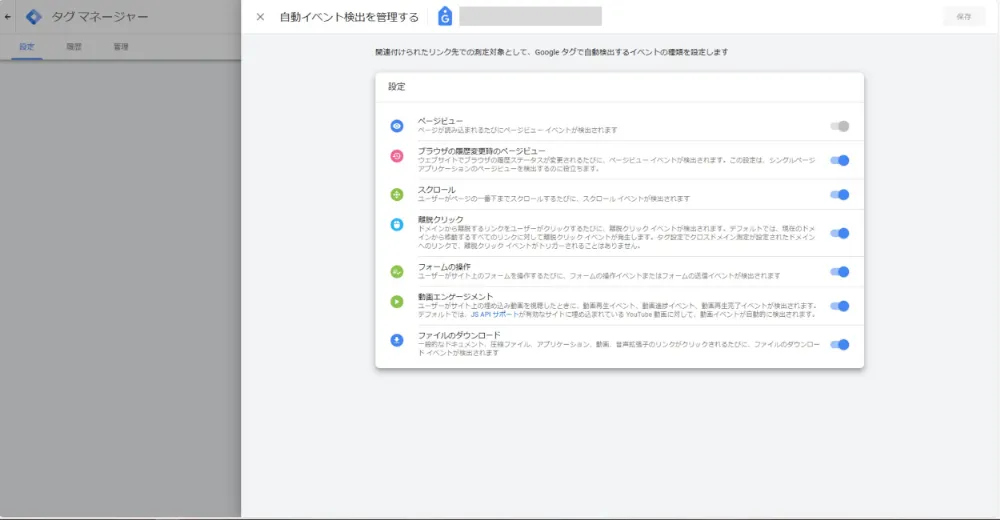Click the pink ブラウザの履歴変更時 history icon

(397, 156)
